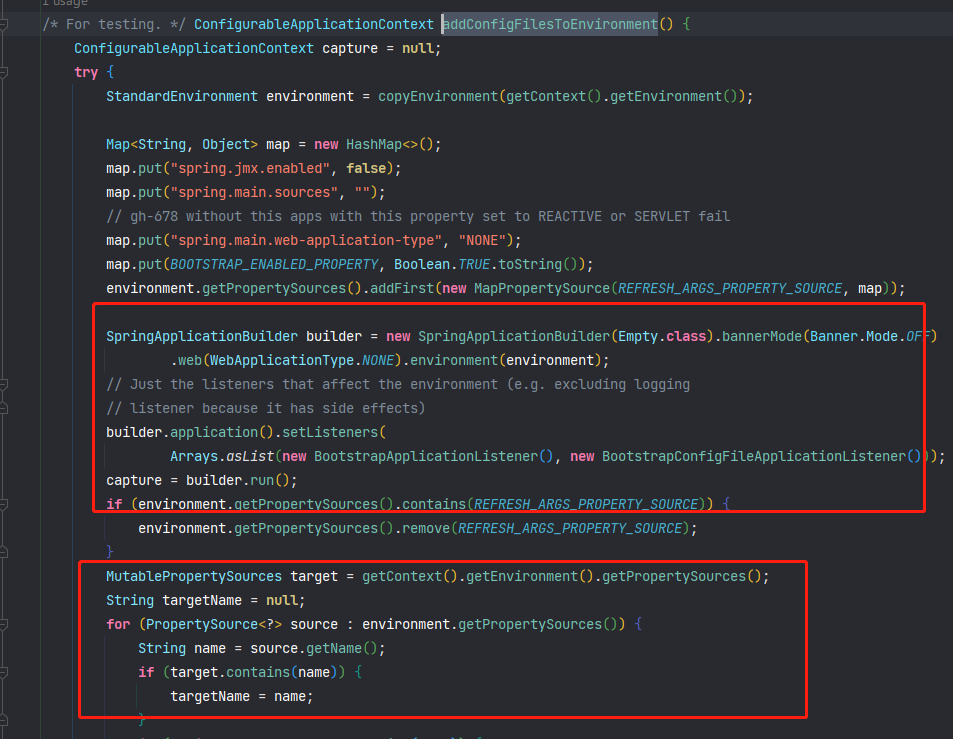Screen dimensions: 953x739
Task: Click the addFirst method call
Action: coord(402,289)
